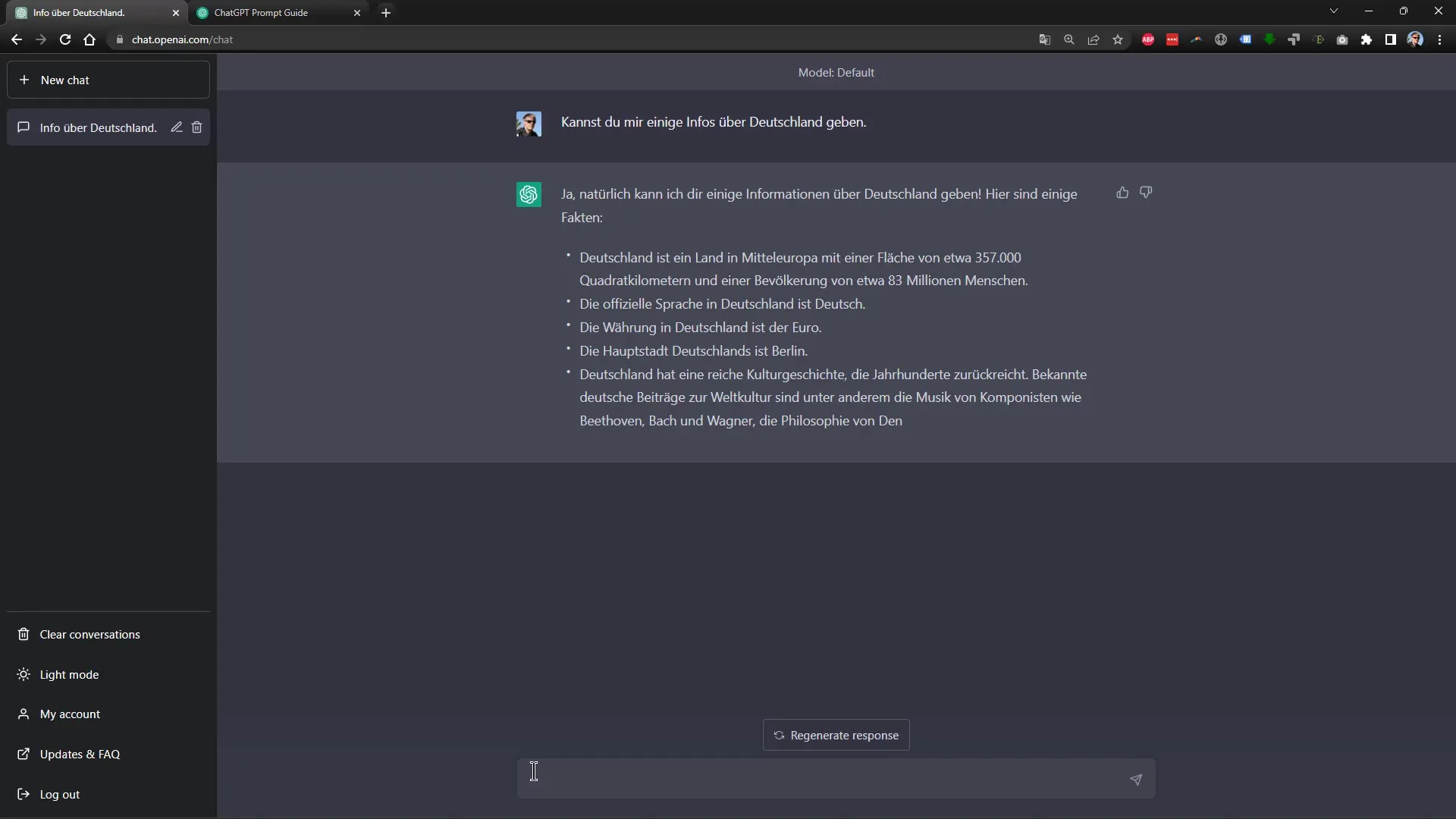
Task: Click Clear conversations option
Action: [x=89, y=633]
